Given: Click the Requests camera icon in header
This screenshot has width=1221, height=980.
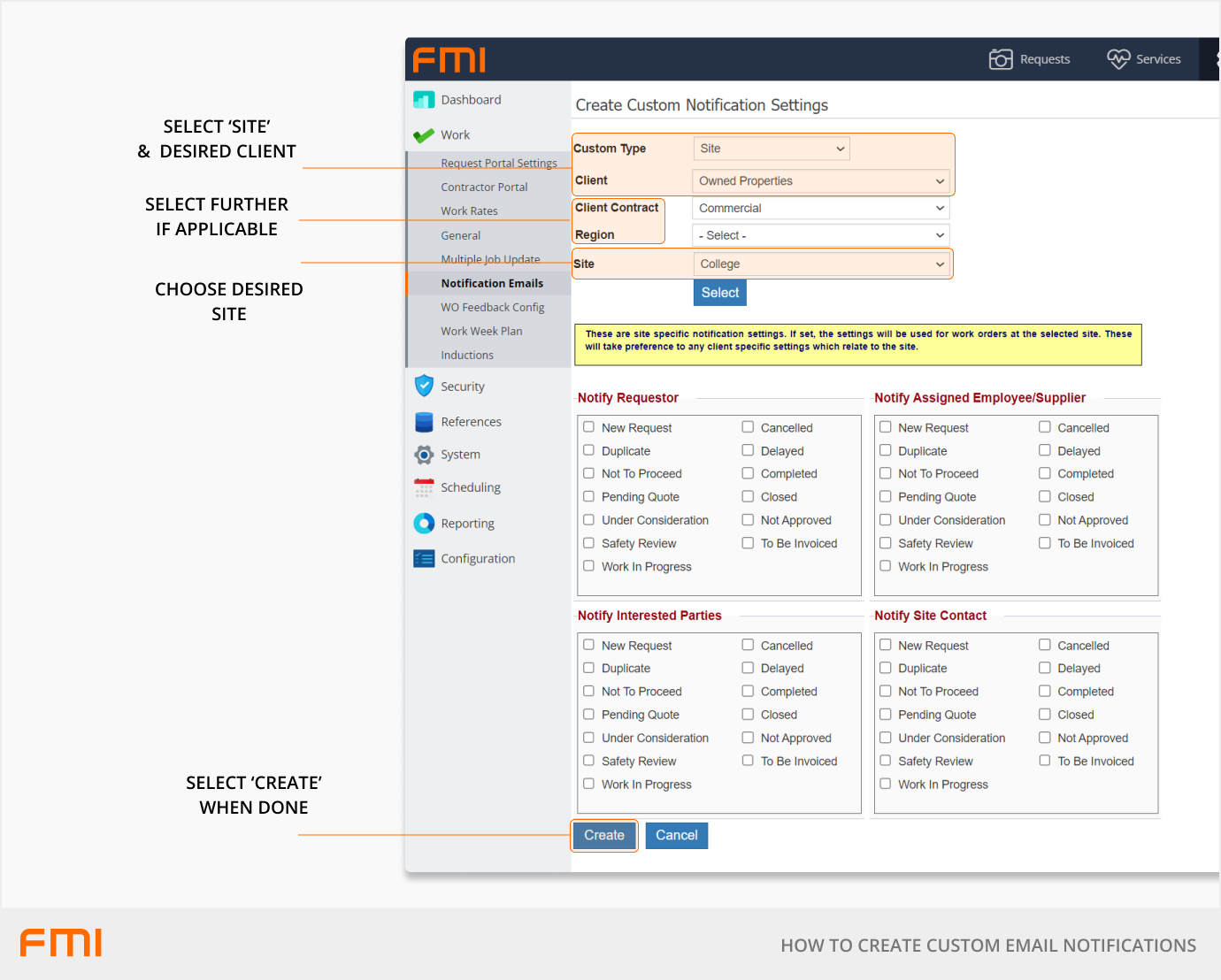Looking at the screenshot, I should click(1000, 59).
